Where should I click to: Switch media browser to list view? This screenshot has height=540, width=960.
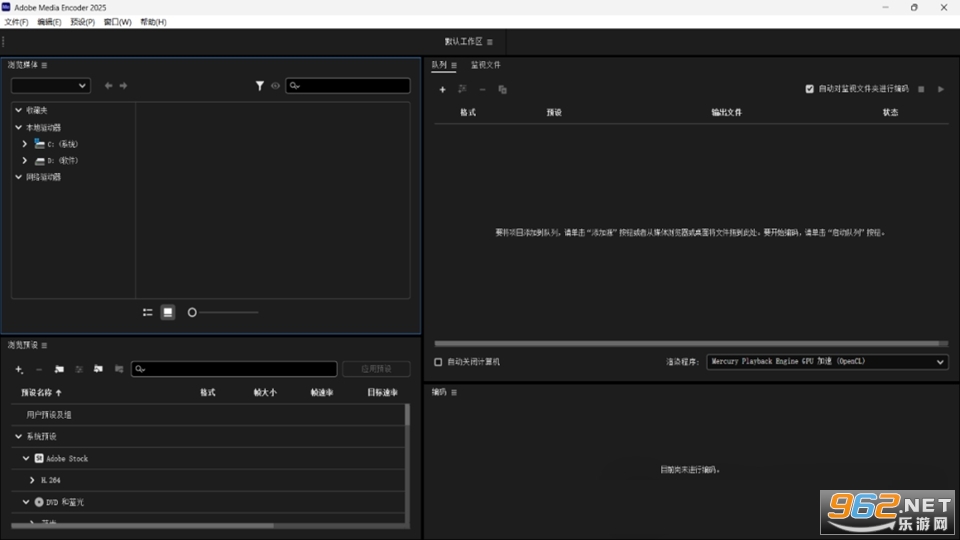[148, 312]
